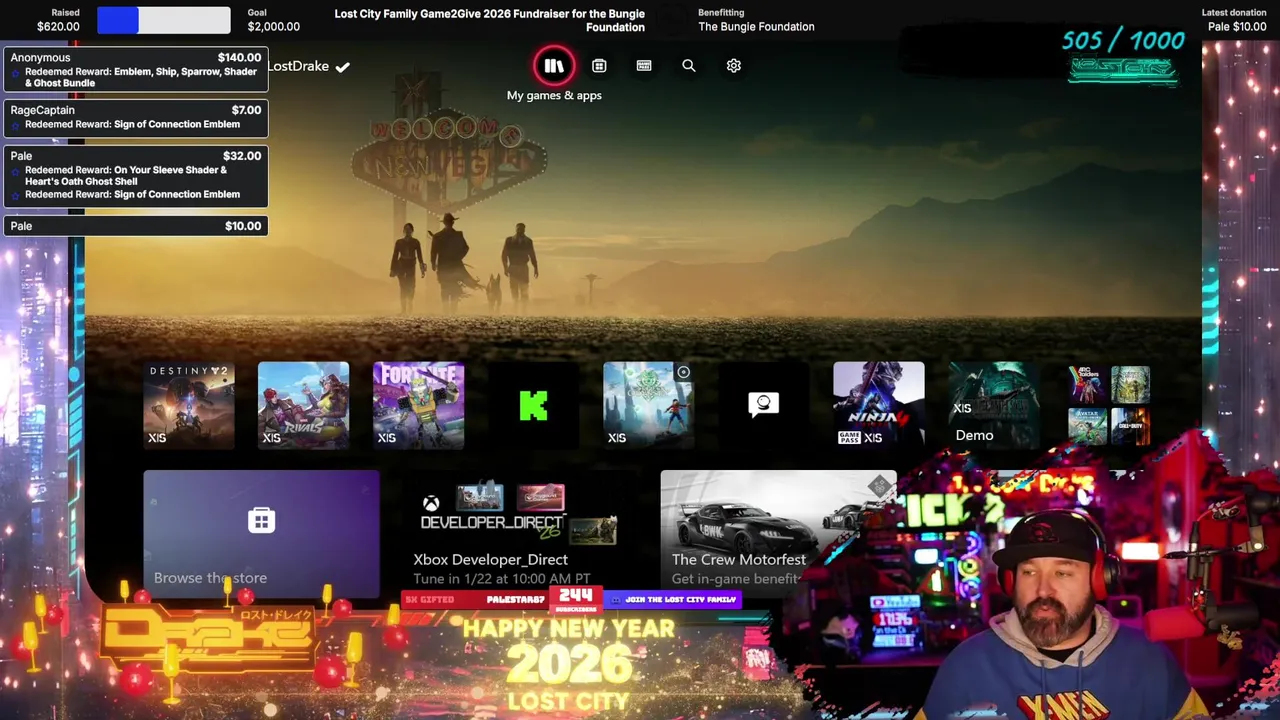Viewport: 1280px width, 720px height.
Task: Open game tile between Kick and chat tiles
Action: pyautogui.click(x=649, y=405)
